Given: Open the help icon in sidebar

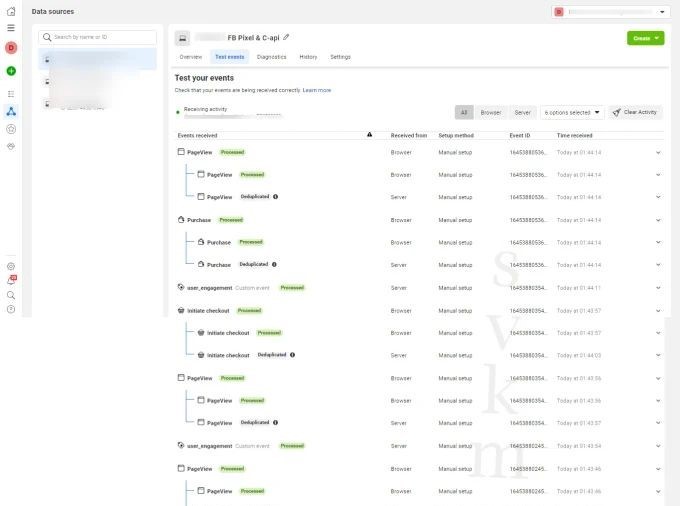Looking at the screenshot, I should click(11, 309).
